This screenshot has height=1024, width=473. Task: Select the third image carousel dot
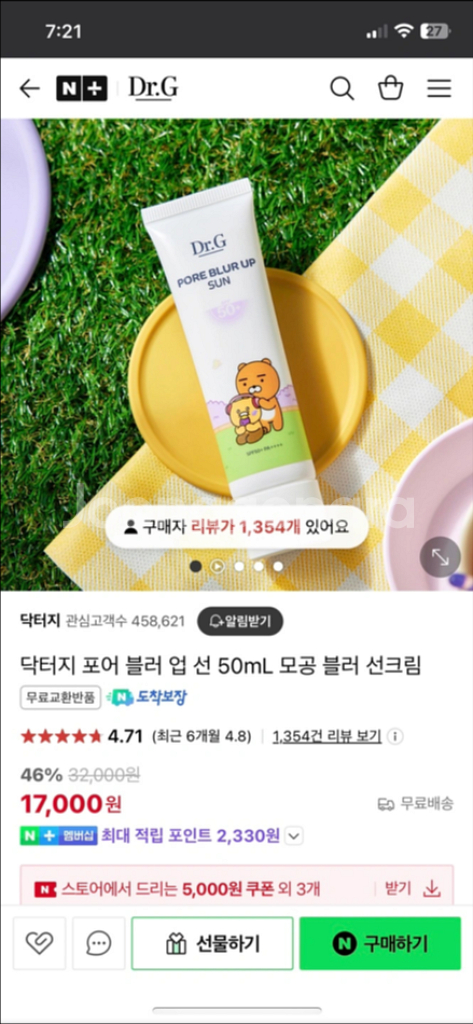[x=239, y=566]
